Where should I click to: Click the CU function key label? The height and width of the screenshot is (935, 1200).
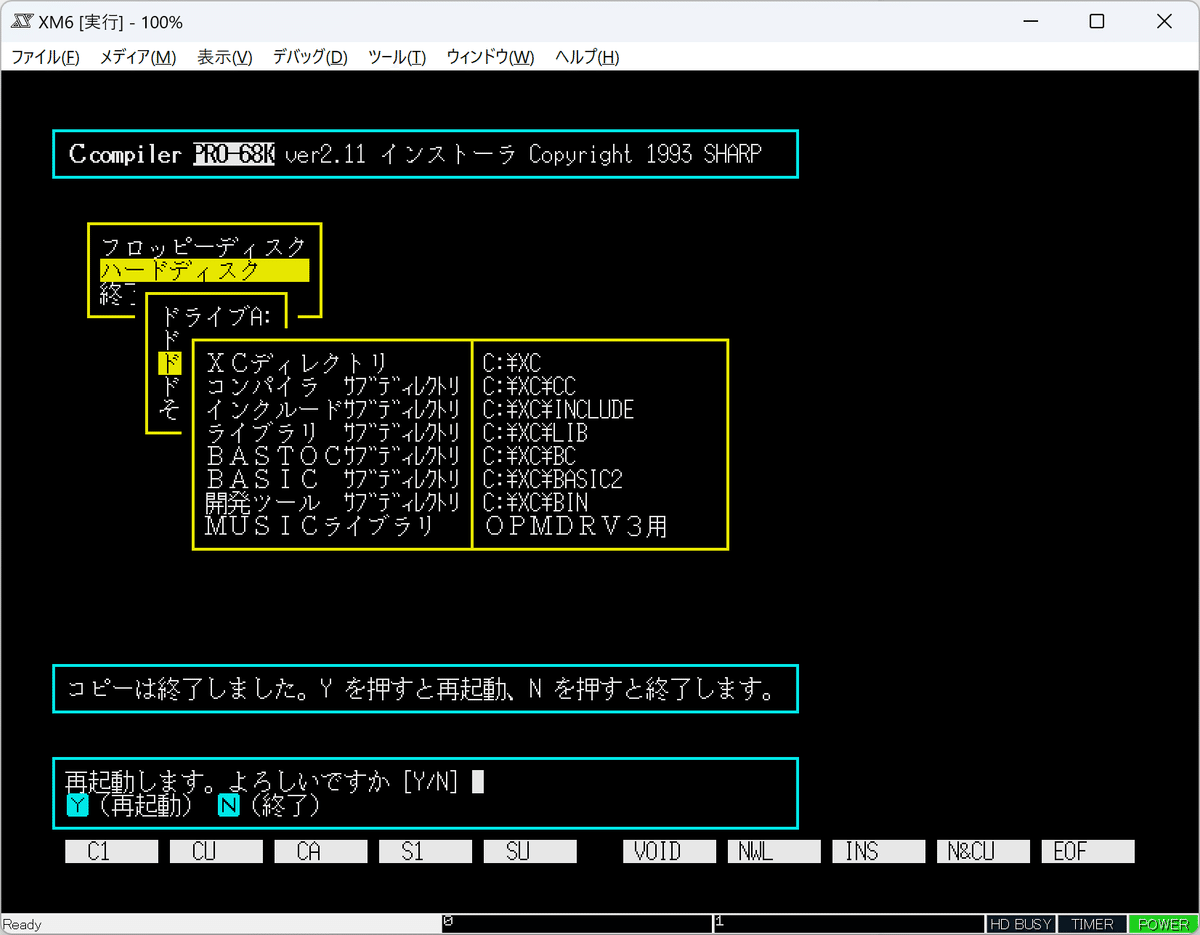(x=216, y=852)
